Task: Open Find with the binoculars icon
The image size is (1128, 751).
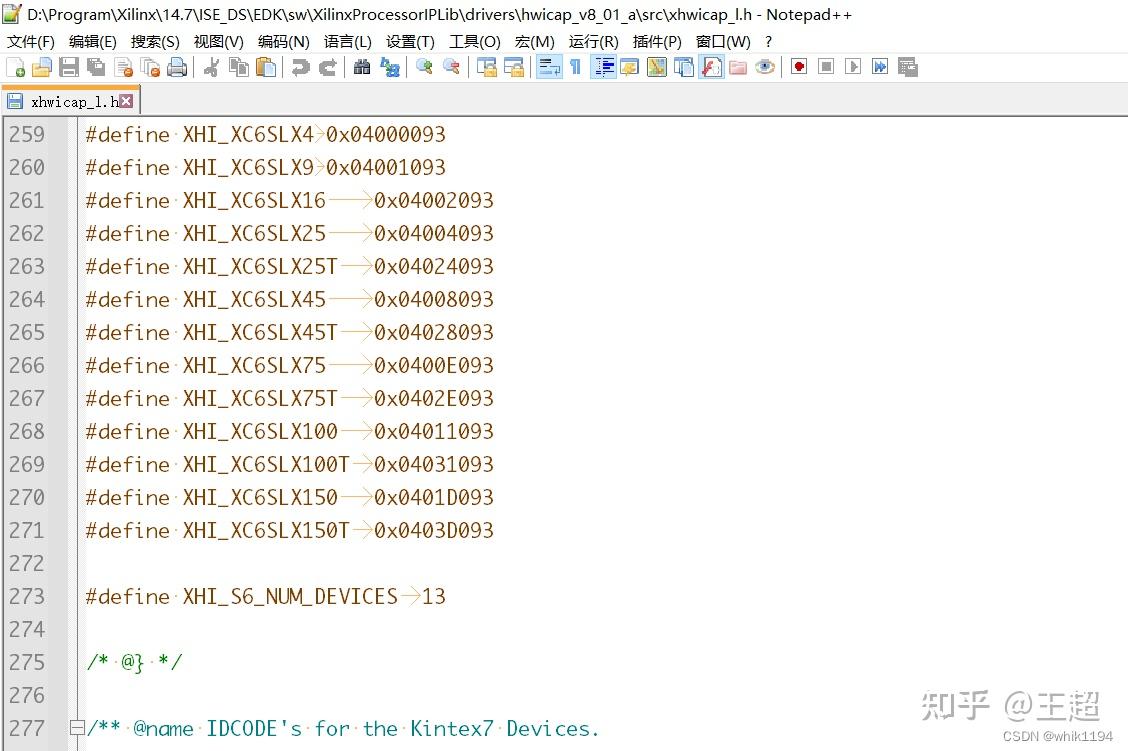Action: point(363,68)
